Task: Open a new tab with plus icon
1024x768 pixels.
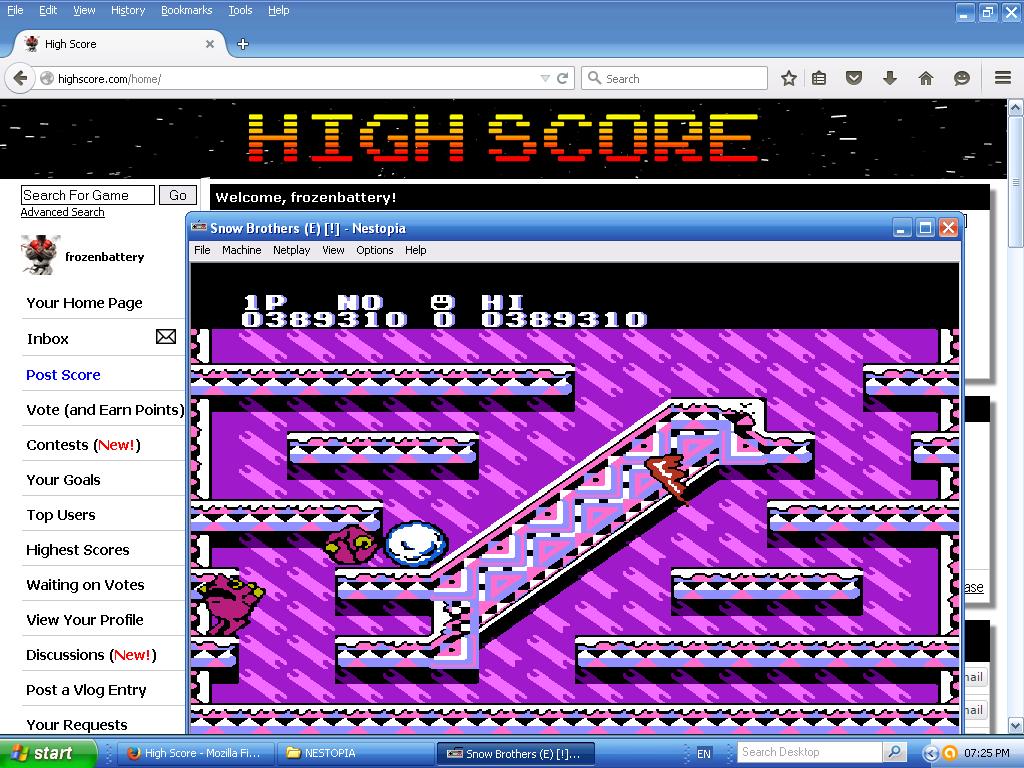Action: [x=243, y=44]
